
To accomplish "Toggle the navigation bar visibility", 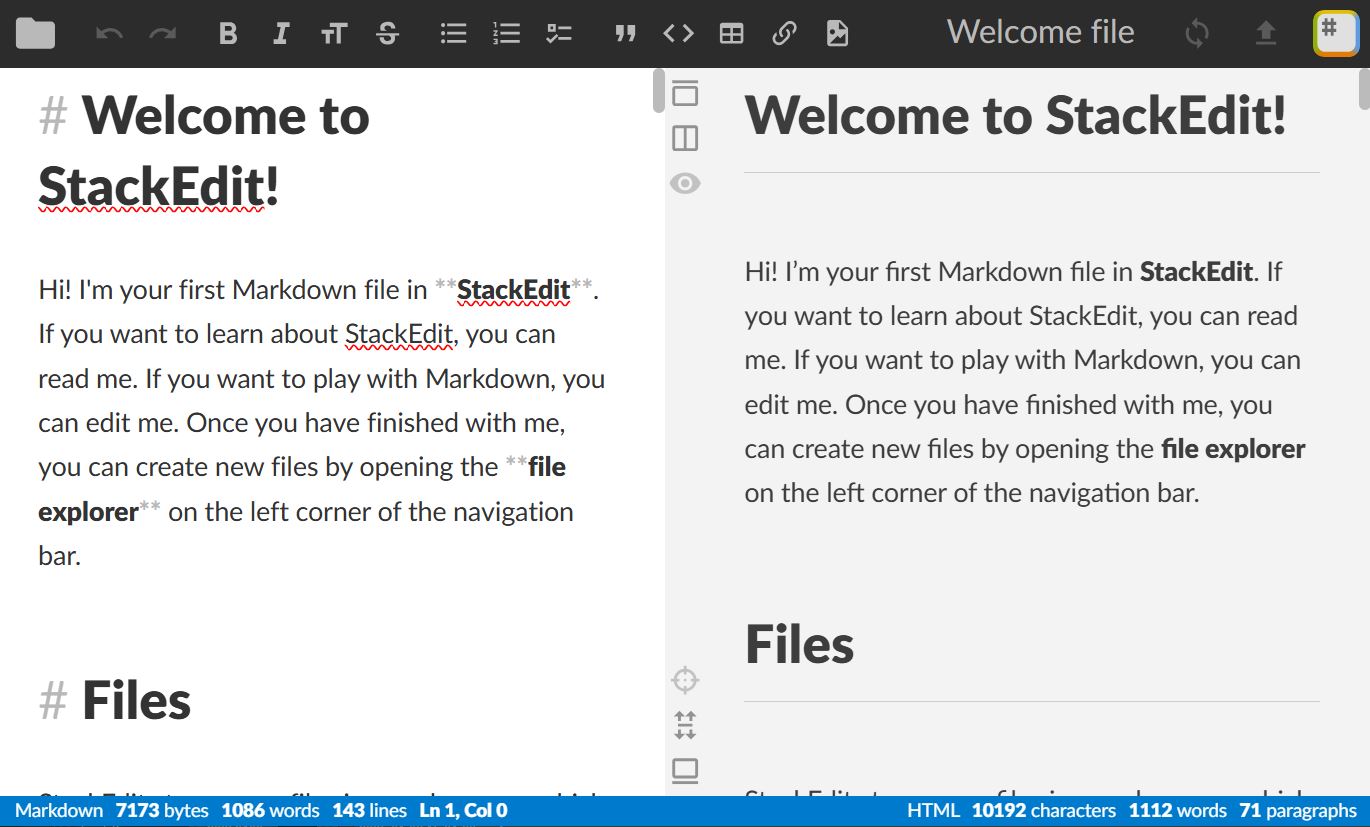I will [x=685, y=94].
